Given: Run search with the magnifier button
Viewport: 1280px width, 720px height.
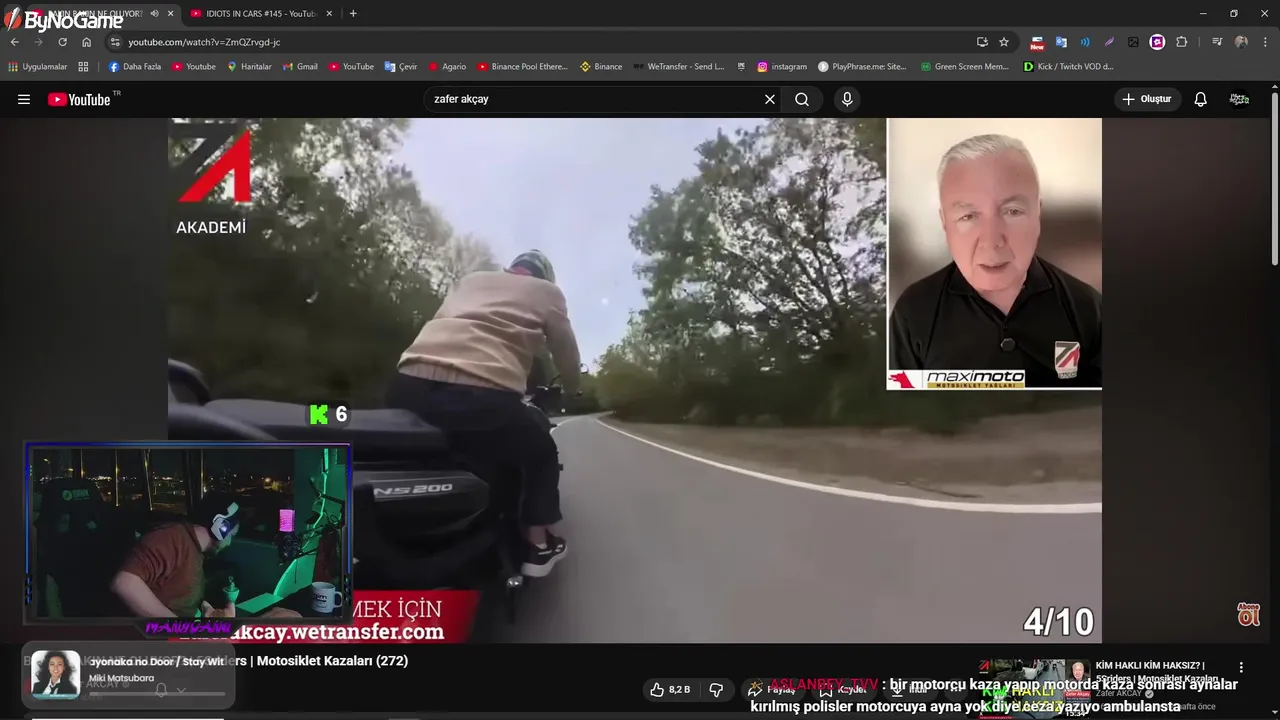Looking at the screenshot, I should (802, 99).
